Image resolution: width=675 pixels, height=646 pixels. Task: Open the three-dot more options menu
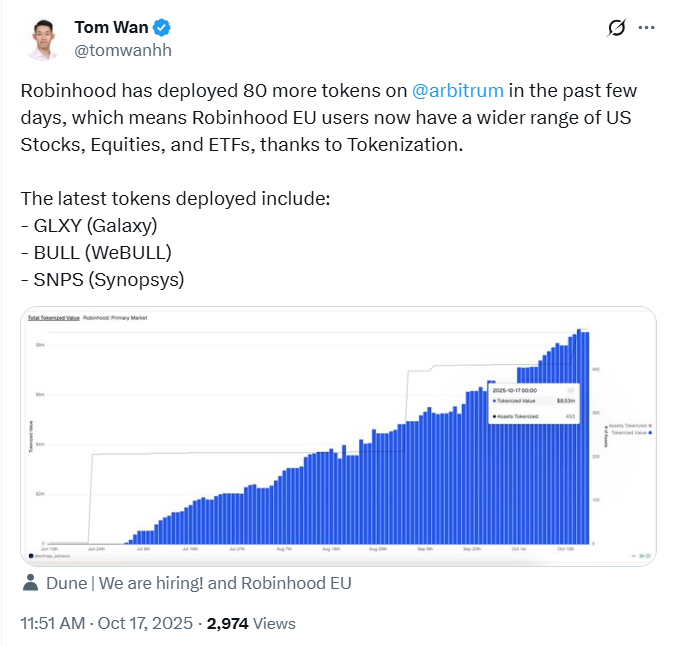(x=646, y=28)
